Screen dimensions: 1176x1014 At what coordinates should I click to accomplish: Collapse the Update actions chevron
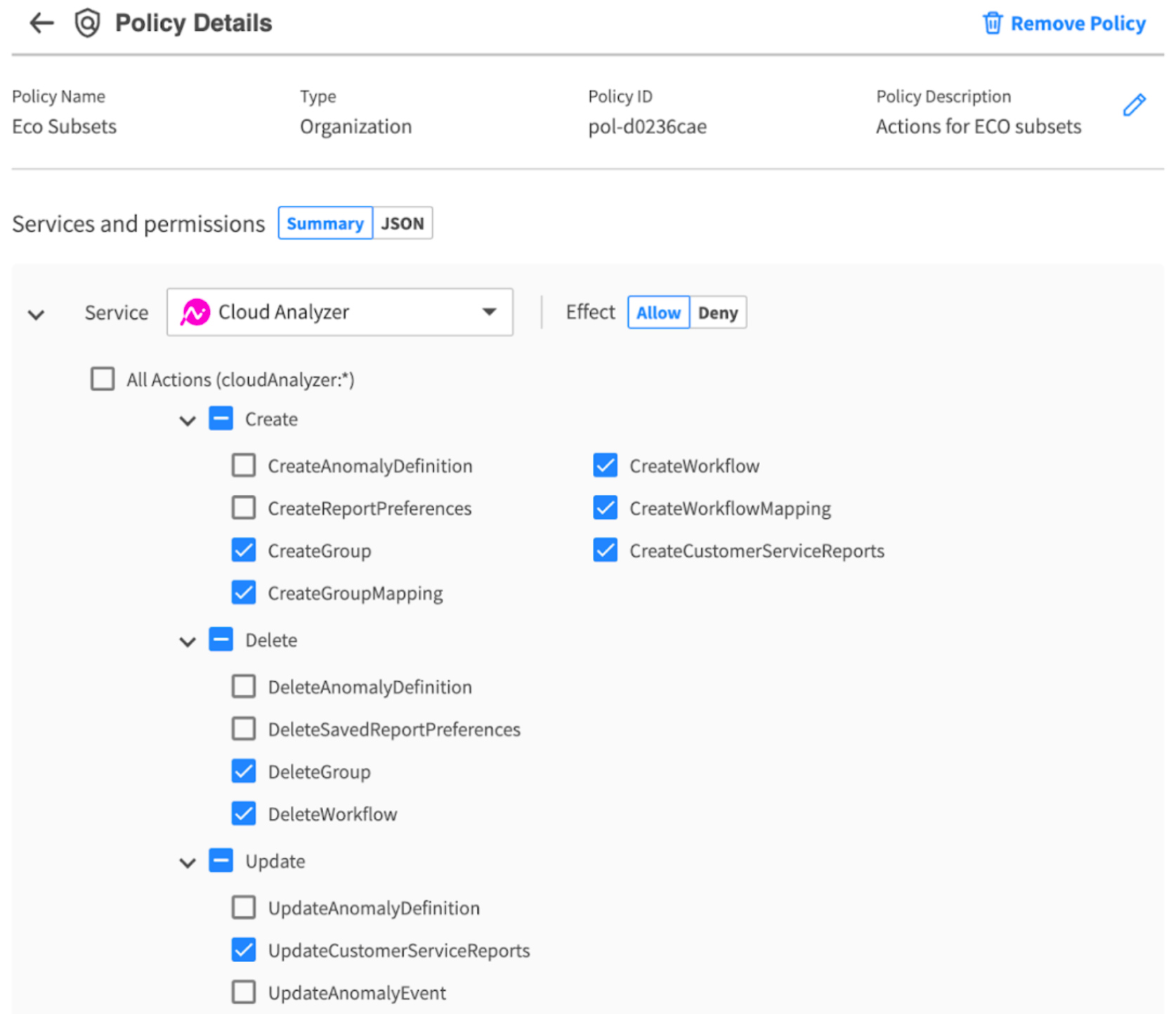coord(187,862)
